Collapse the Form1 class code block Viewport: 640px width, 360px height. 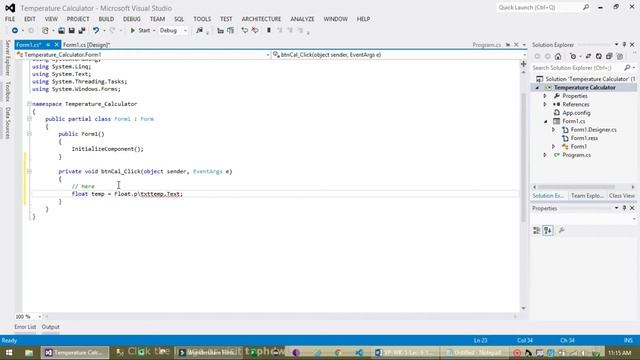click(29, 119)
